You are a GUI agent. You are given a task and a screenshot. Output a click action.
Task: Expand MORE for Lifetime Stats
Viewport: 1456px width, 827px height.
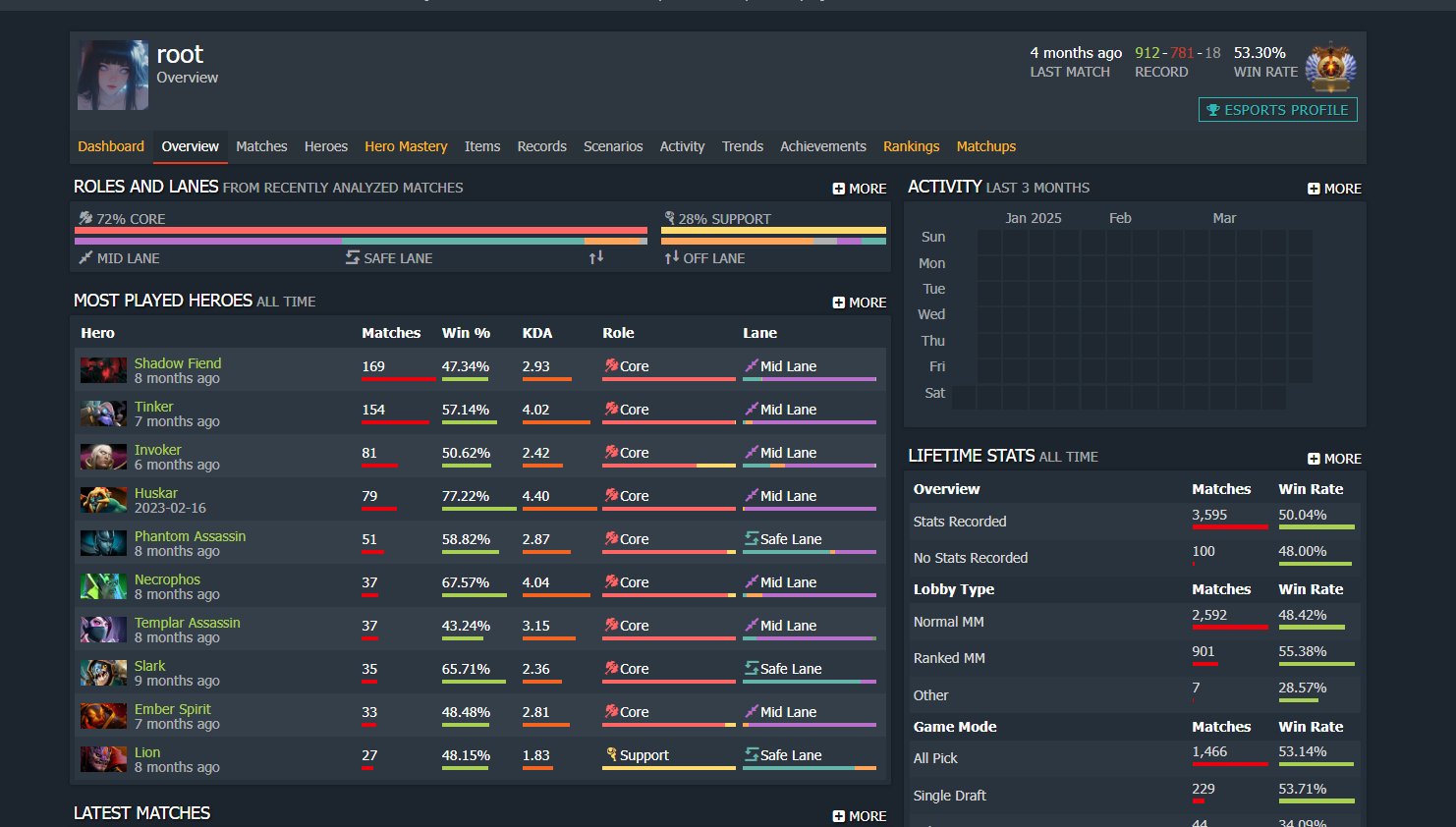tap(1334, 459)
